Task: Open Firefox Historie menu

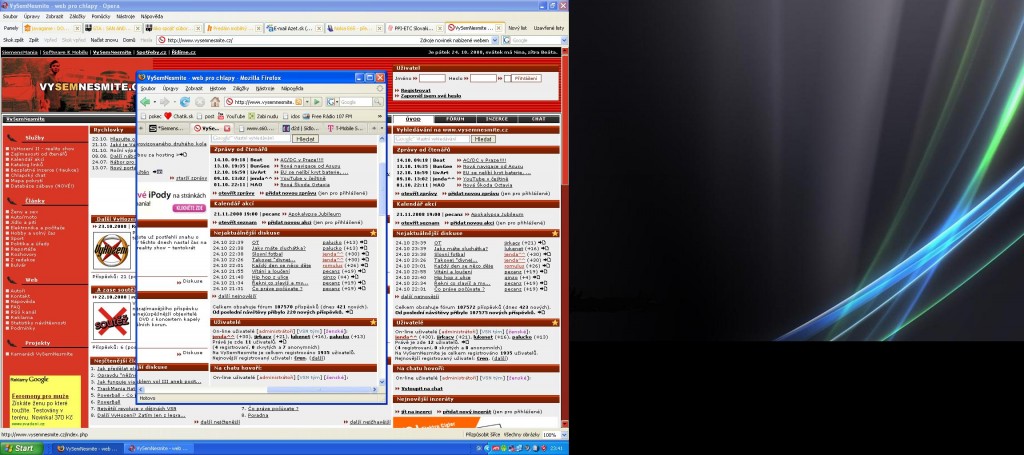Action: point(217,87)
